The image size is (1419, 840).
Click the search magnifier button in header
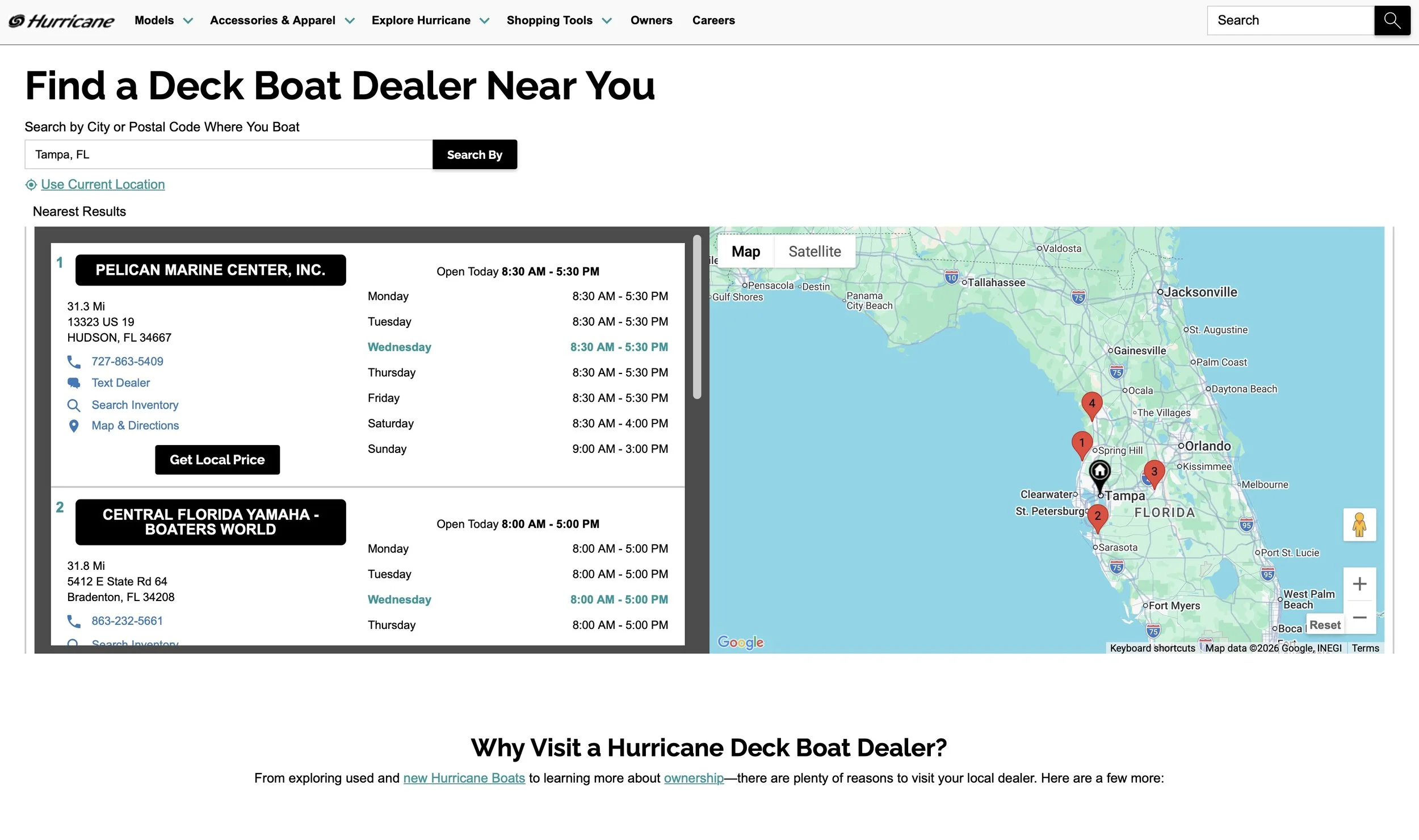pyautogui.click(x=1392, y=20)
